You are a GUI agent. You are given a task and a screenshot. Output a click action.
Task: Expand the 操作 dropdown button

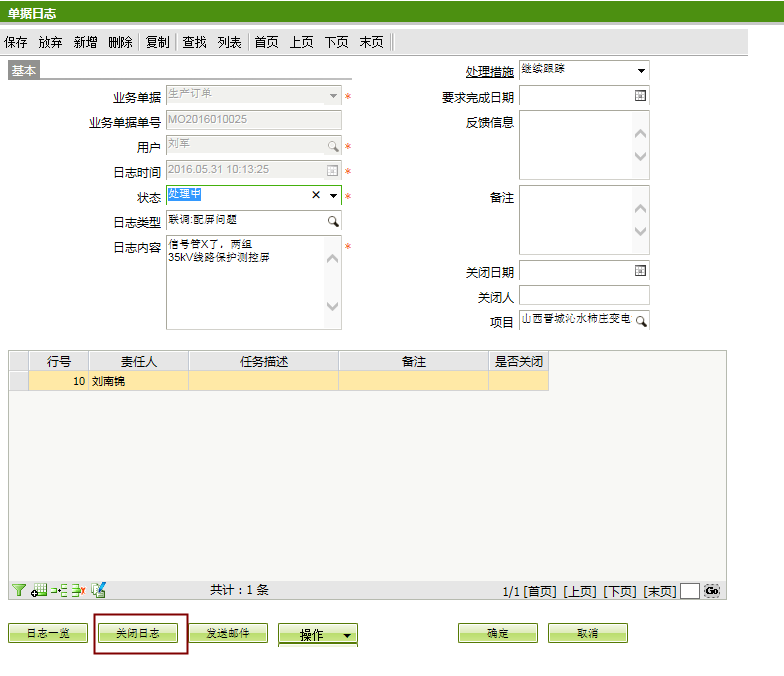coord(347,635)
